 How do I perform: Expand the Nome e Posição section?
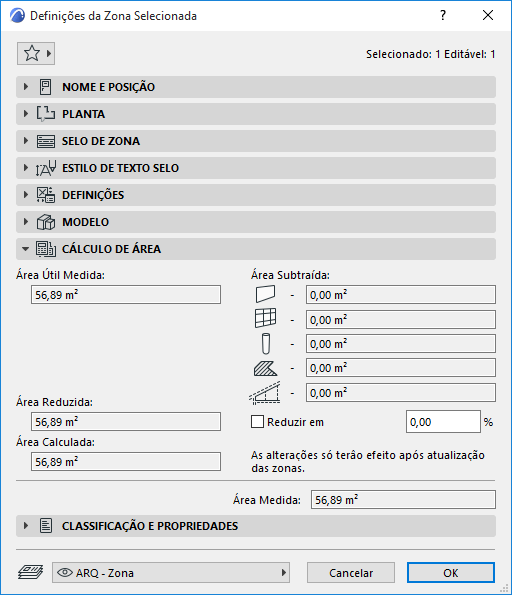pyautogui.click(x=25, y=87)
